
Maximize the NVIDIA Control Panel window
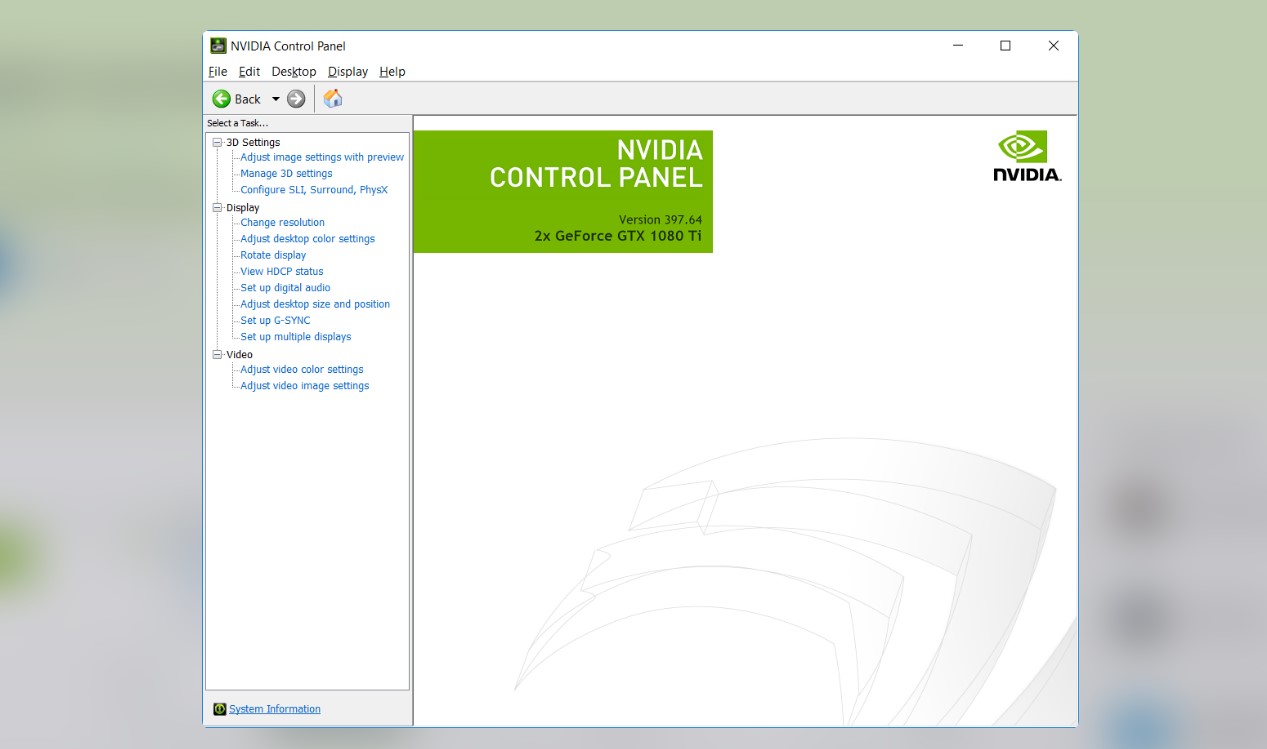[1005, 46]
